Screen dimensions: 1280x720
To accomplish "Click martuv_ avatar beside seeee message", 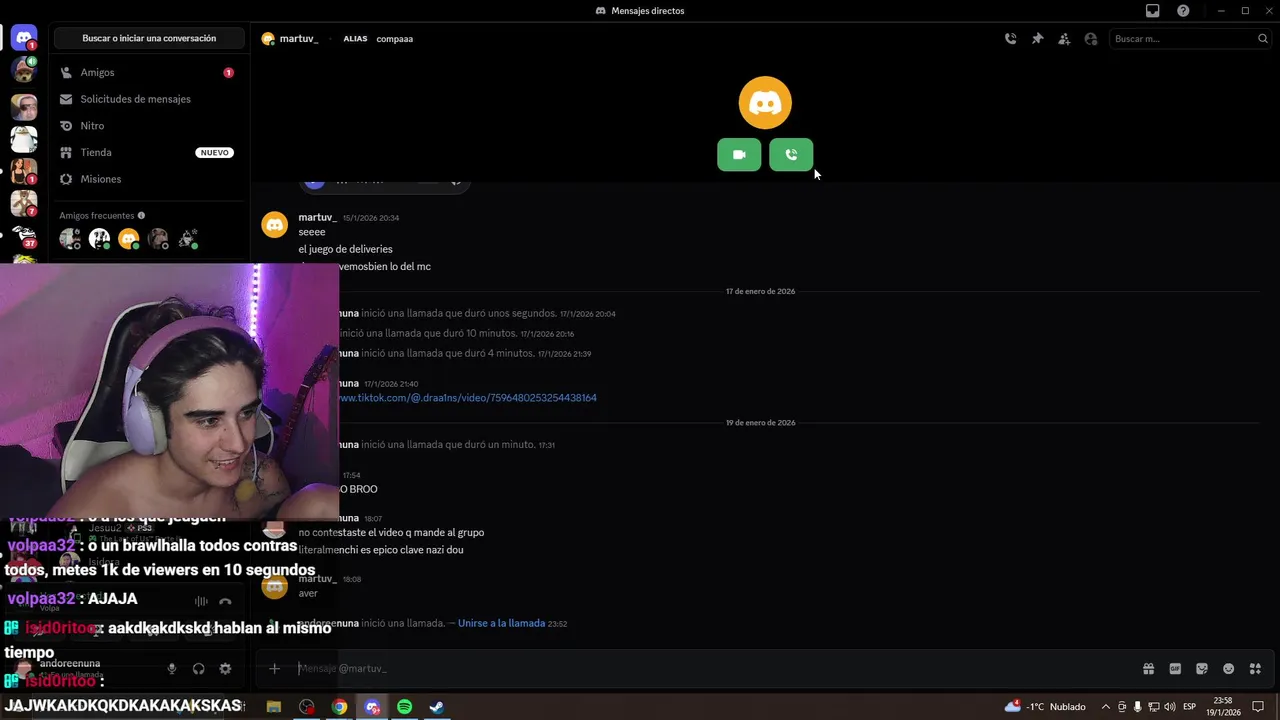I will click(275, 225).
